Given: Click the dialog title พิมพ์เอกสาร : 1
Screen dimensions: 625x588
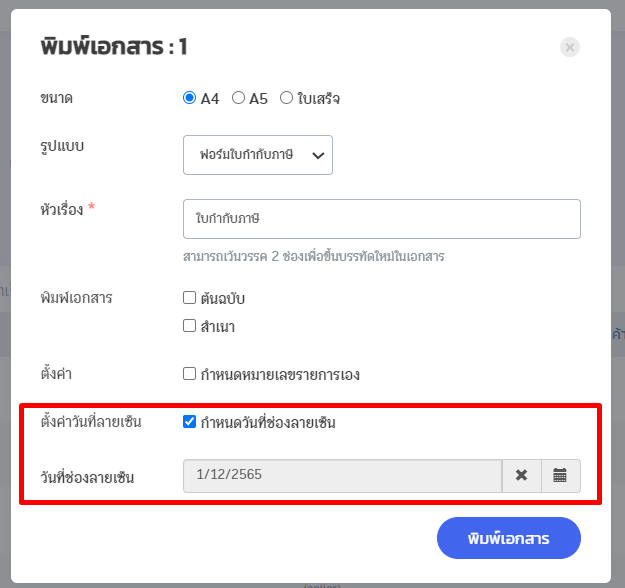Looking at the screenshot, I should point(114,46).
